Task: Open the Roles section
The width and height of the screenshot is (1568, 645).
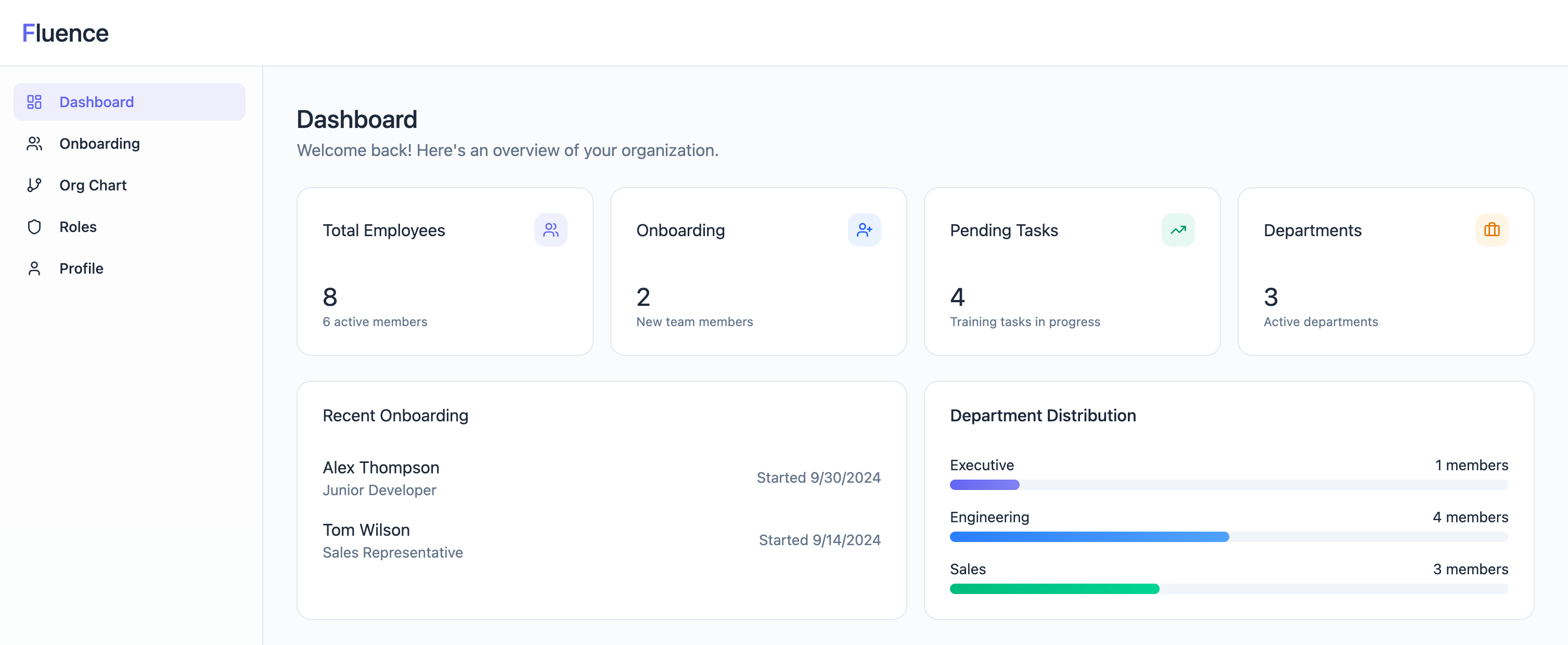Action: pyautogui.click(x=78, y=227)
